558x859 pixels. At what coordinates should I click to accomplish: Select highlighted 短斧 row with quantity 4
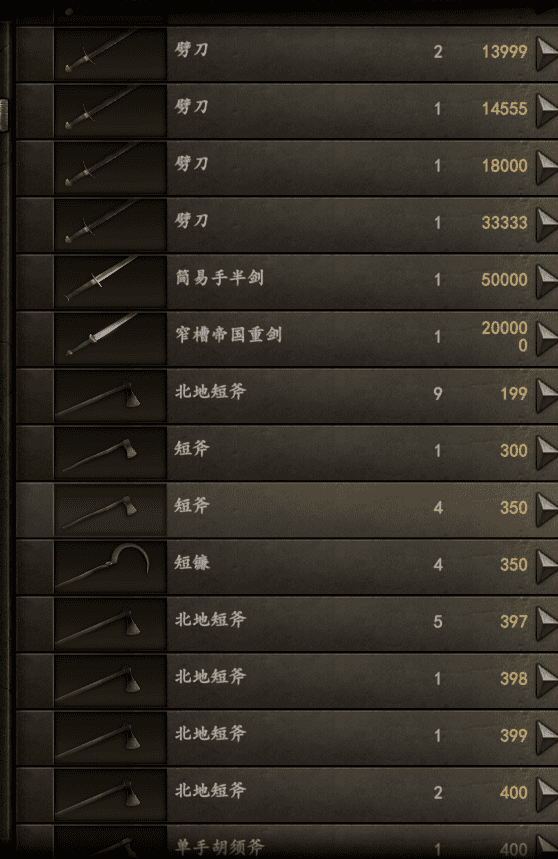(x=287, y=509)
